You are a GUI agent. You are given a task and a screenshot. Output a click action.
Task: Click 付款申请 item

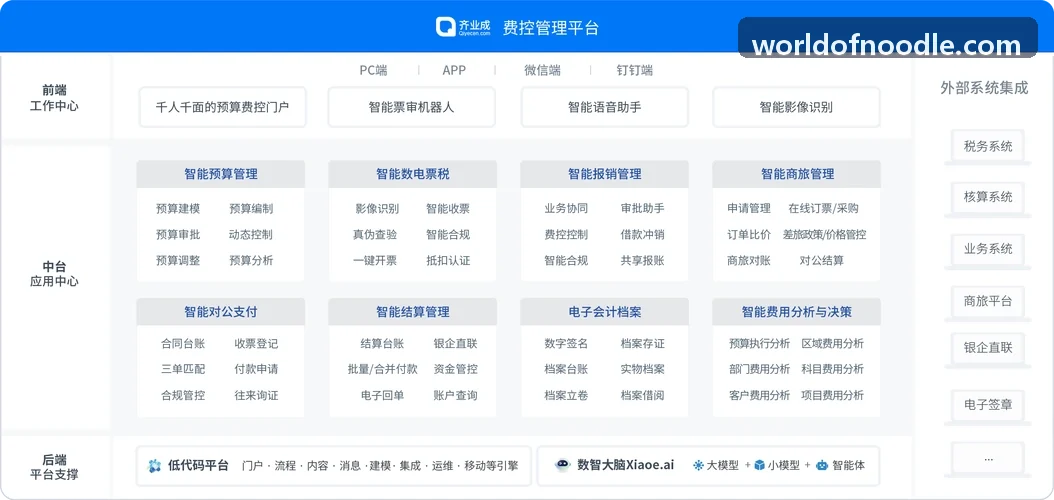256,369
